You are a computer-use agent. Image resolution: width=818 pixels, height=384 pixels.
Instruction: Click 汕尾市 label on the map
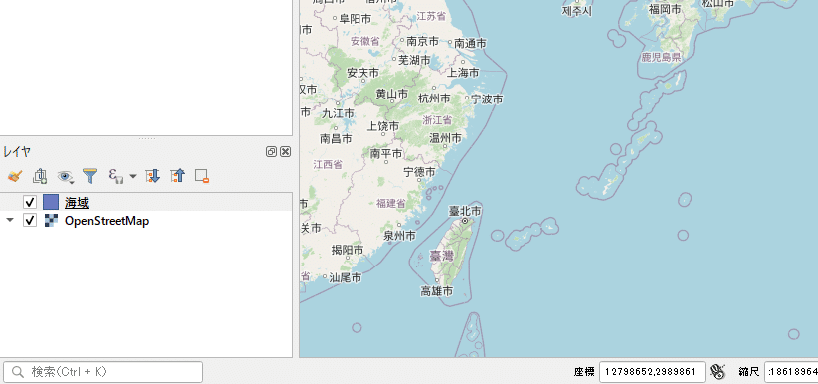[345, 278]
